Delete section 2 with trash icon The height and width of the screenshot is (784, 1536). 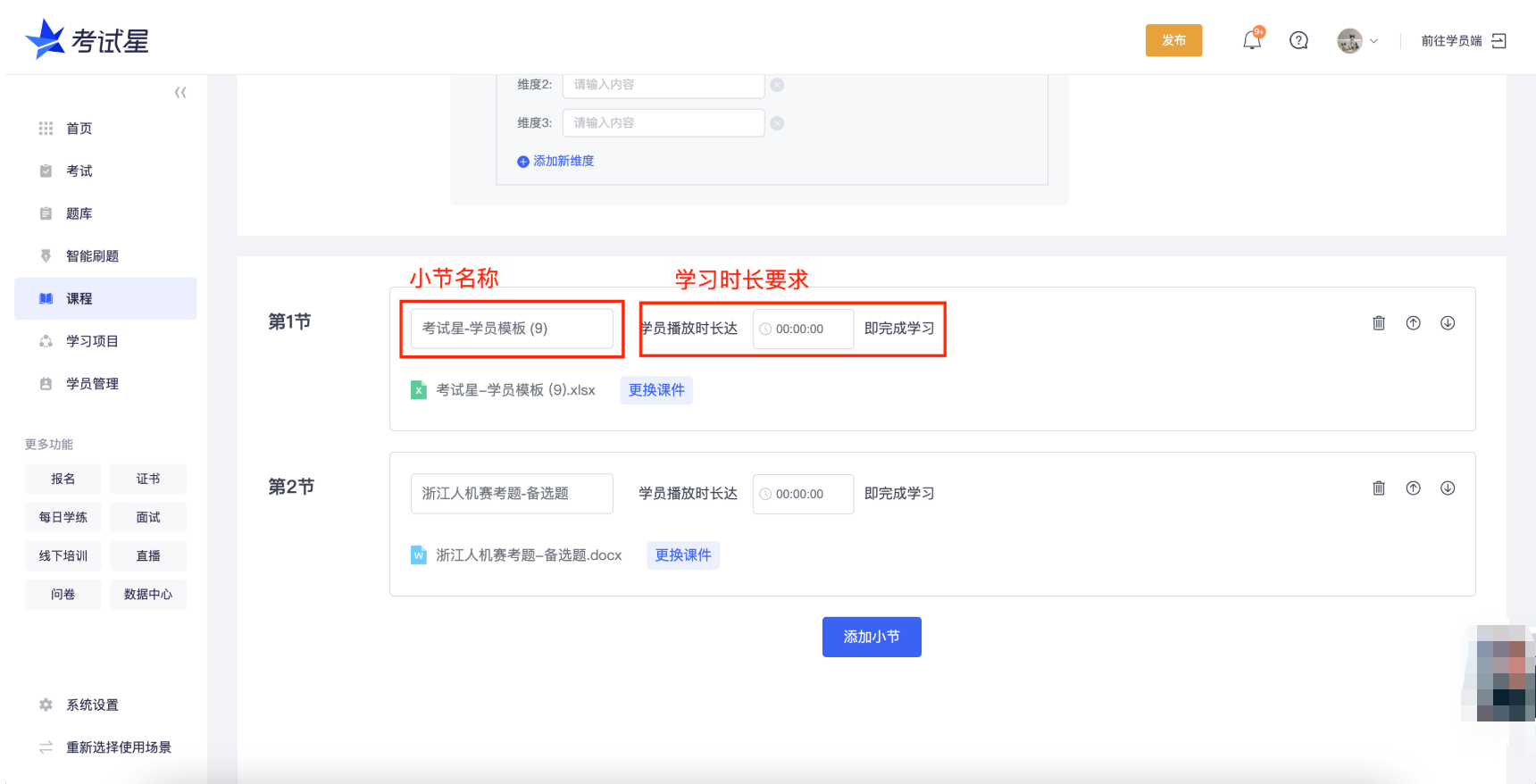pos(1378,488)
